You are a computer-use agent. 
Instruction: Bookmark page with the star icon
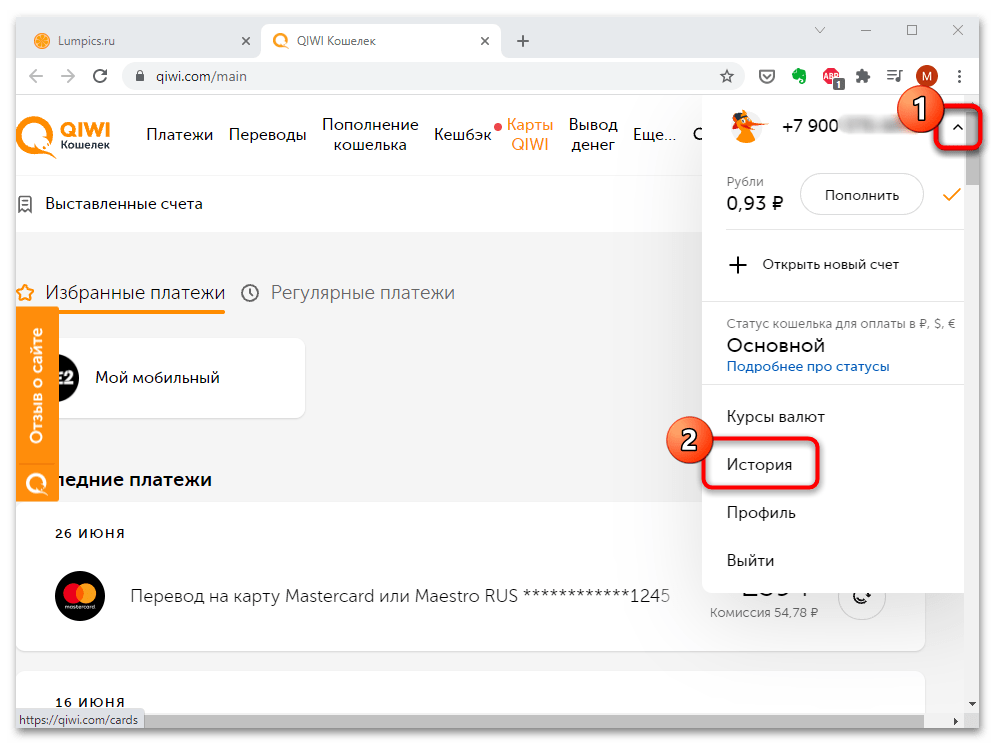click(x=727, y=76)
